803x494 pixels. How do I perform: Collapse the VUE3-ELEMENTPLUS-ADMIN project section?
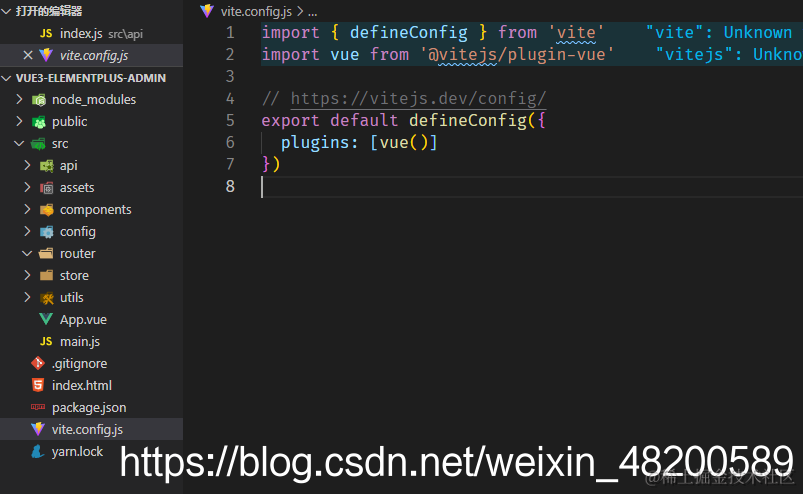coord(7,78)
